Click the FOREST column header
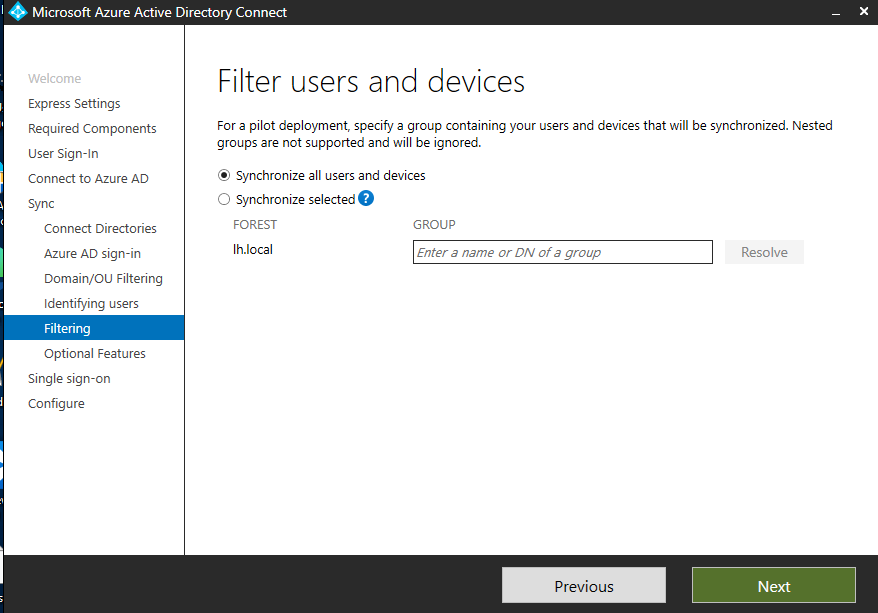This screenshot has height=613, width=878. click(x=255, y=224)
